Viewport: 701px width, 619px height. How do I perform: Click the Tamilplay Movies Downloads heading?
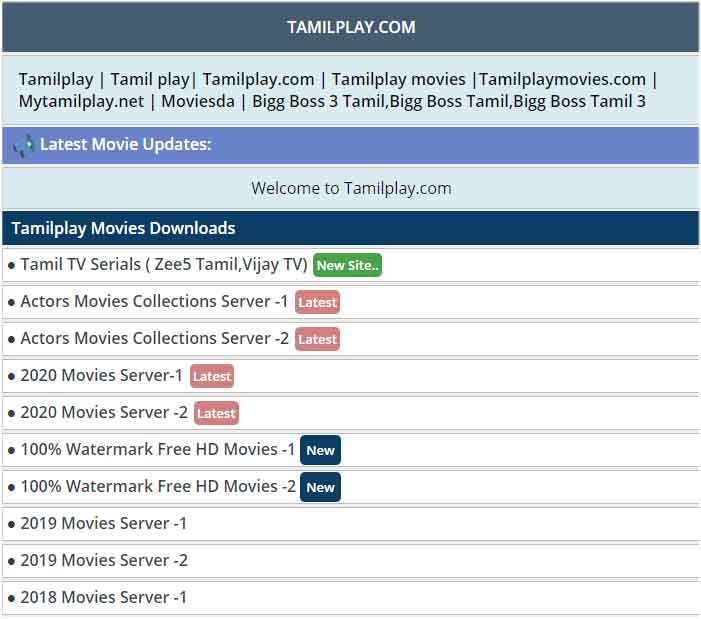[123, 228]
